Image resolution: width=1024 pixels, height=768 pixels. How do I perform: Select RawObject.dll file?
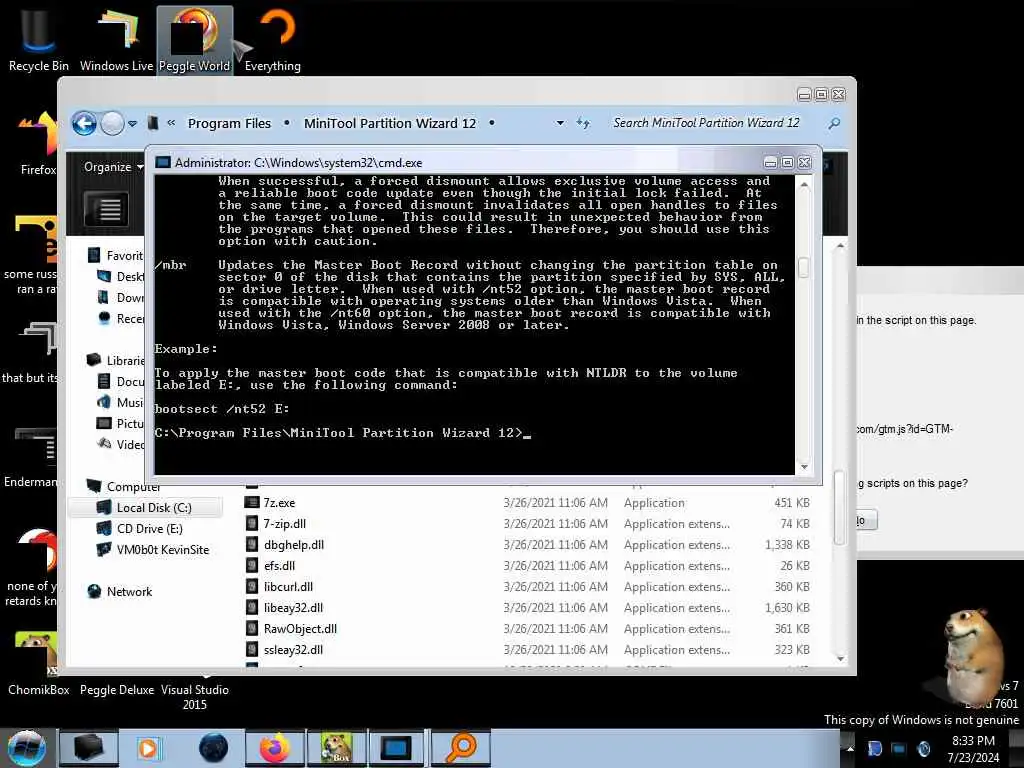(x=300, y=628)
